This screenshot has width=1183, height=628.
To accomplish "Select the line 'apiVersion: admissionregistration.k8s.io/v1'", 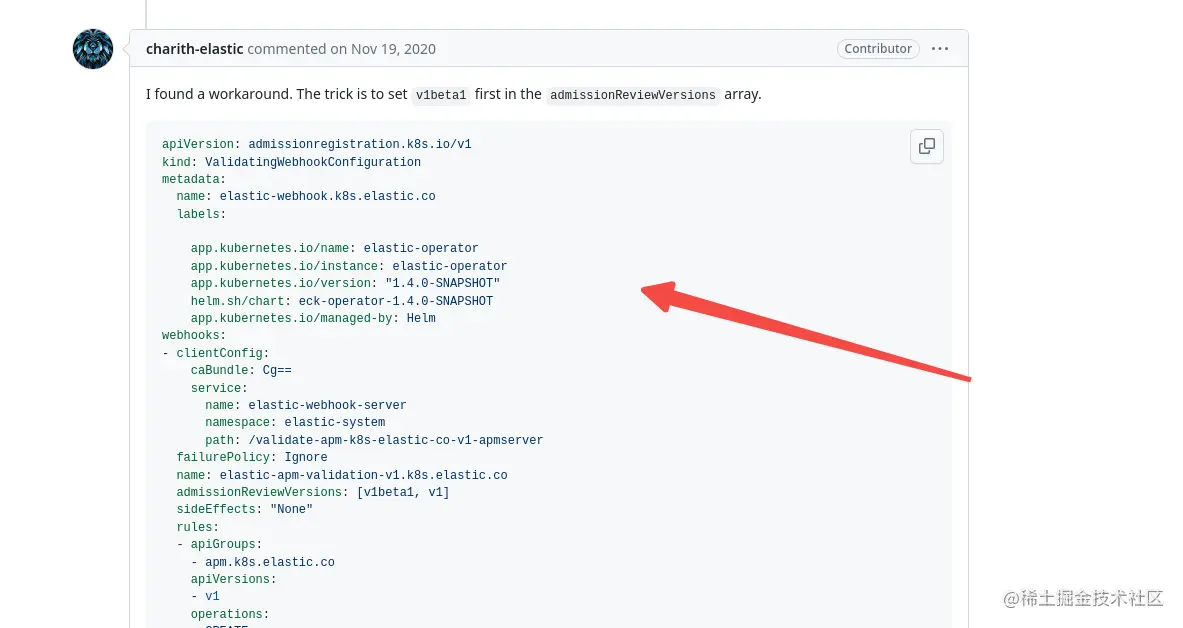I will [317, 144].
